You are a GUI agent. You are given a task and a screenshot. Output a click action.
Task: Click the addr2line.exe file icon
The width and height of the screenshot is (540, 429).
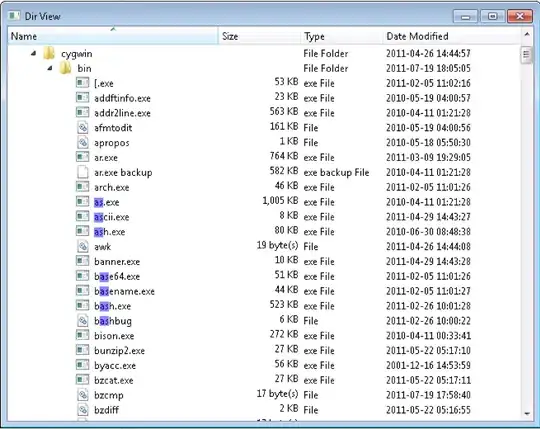pyautogui.click(x=83, y=112)
